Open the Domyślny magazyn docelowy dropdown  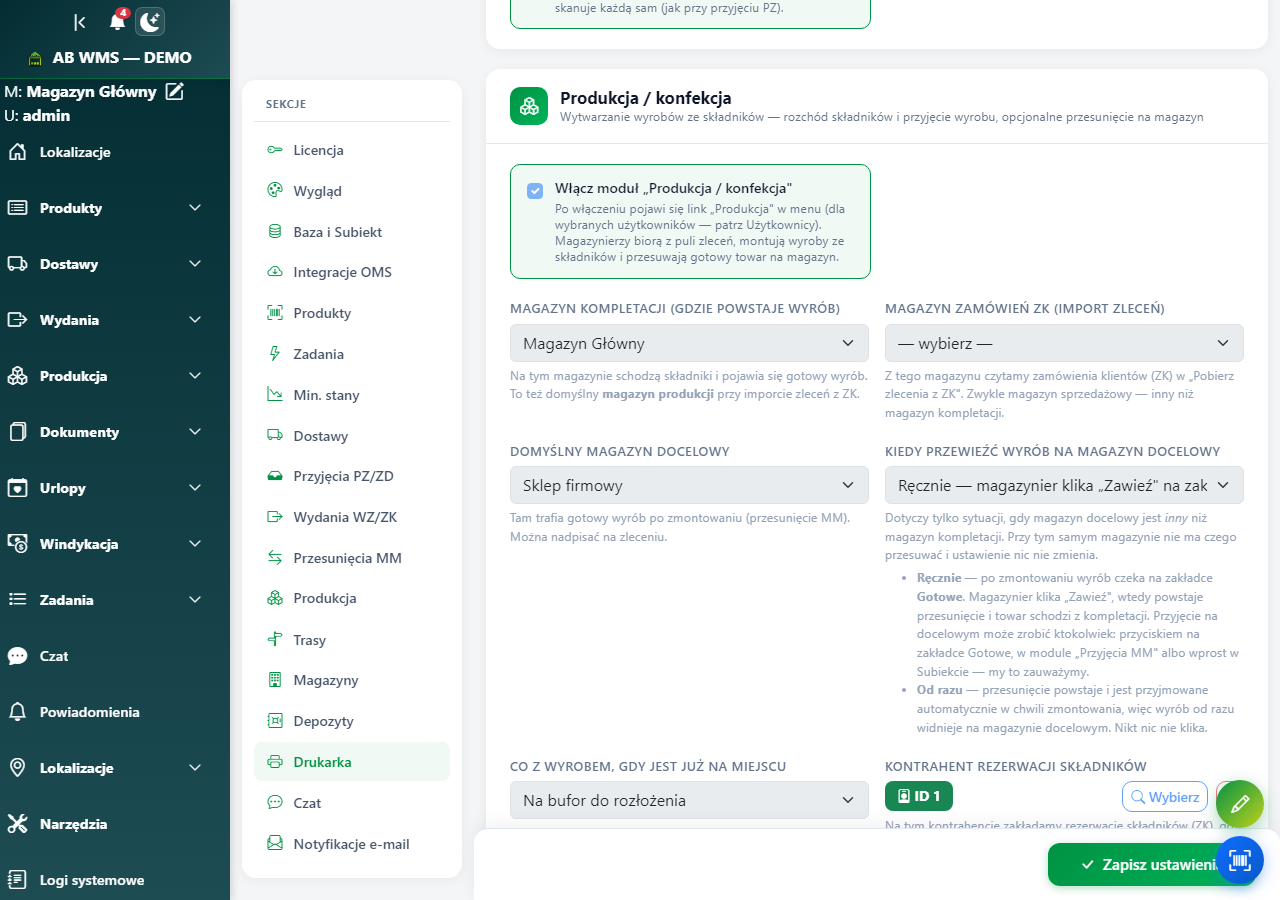[x=689, y=485]
